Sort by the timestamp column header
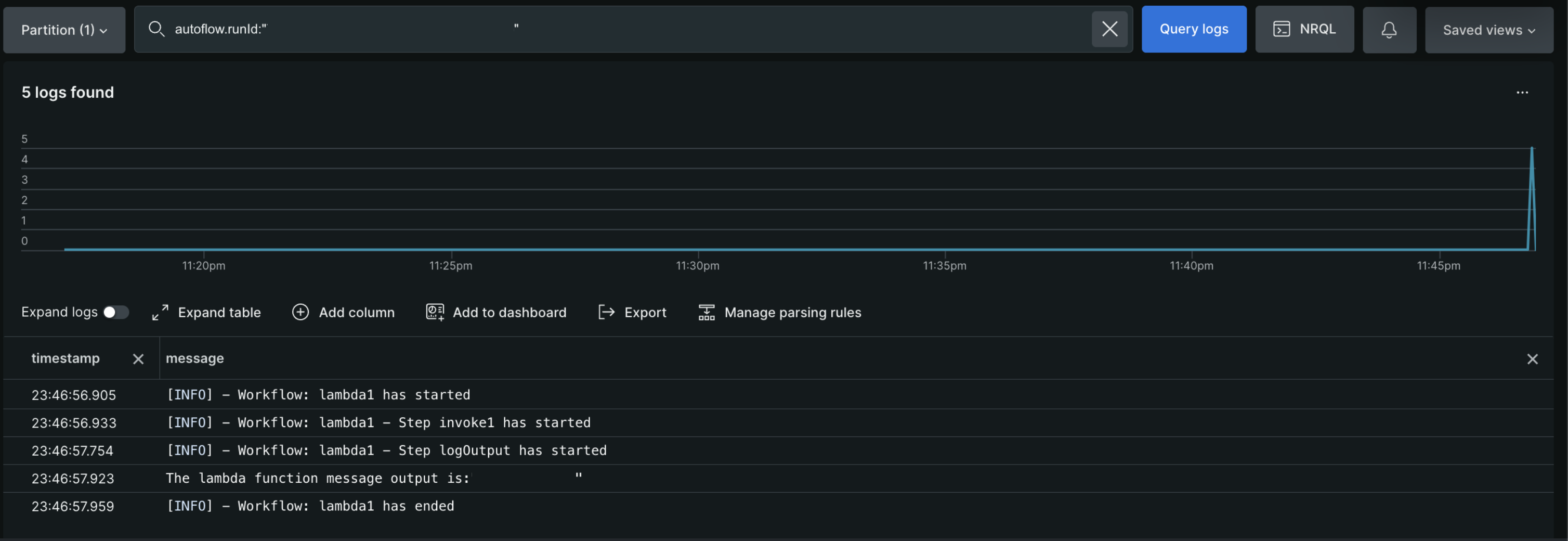This screenshot has width=1568, height=541. click(65, 358)
